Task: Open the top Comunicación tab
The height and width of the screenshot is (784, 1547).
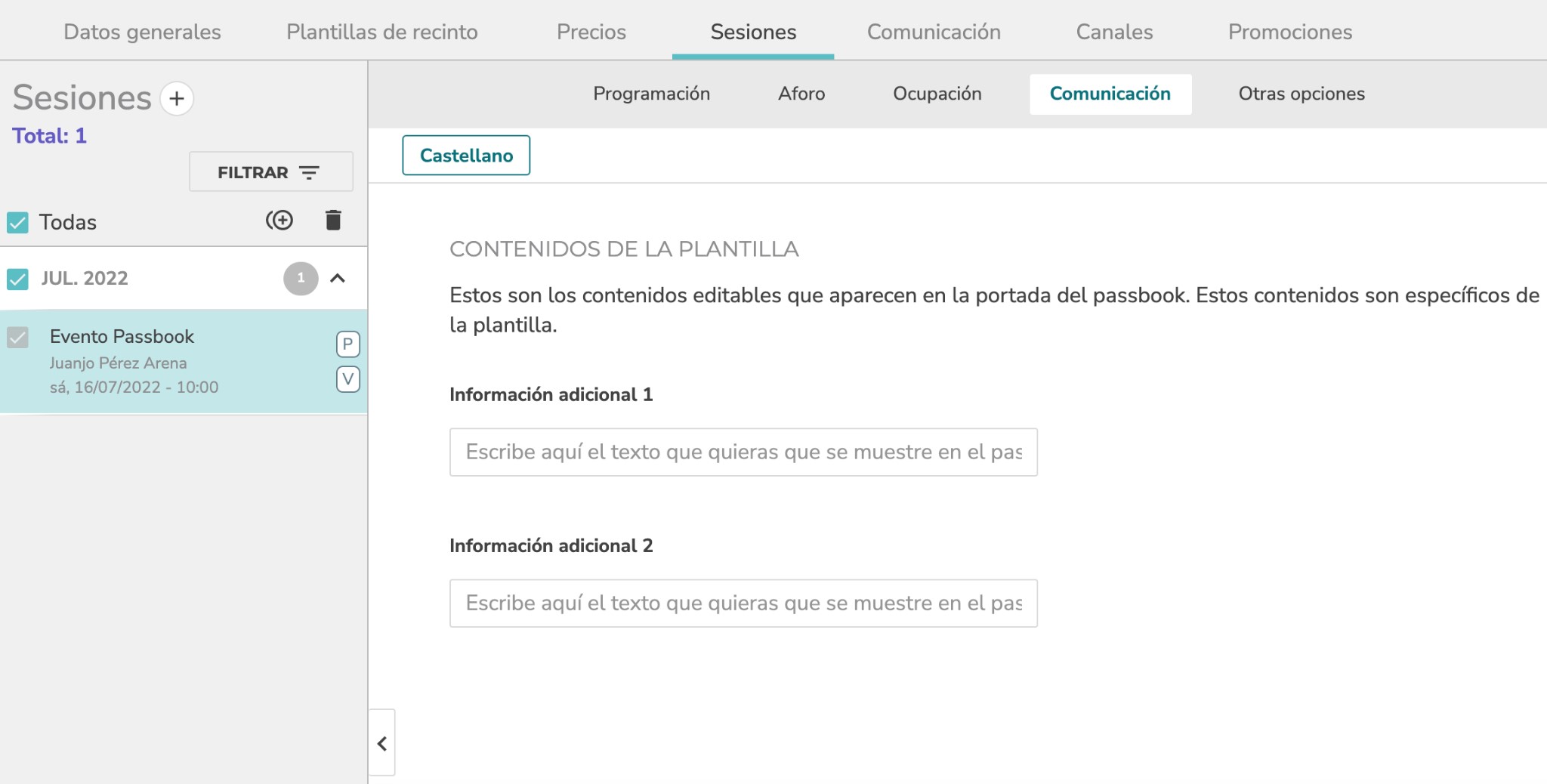Action: [934, 32]
